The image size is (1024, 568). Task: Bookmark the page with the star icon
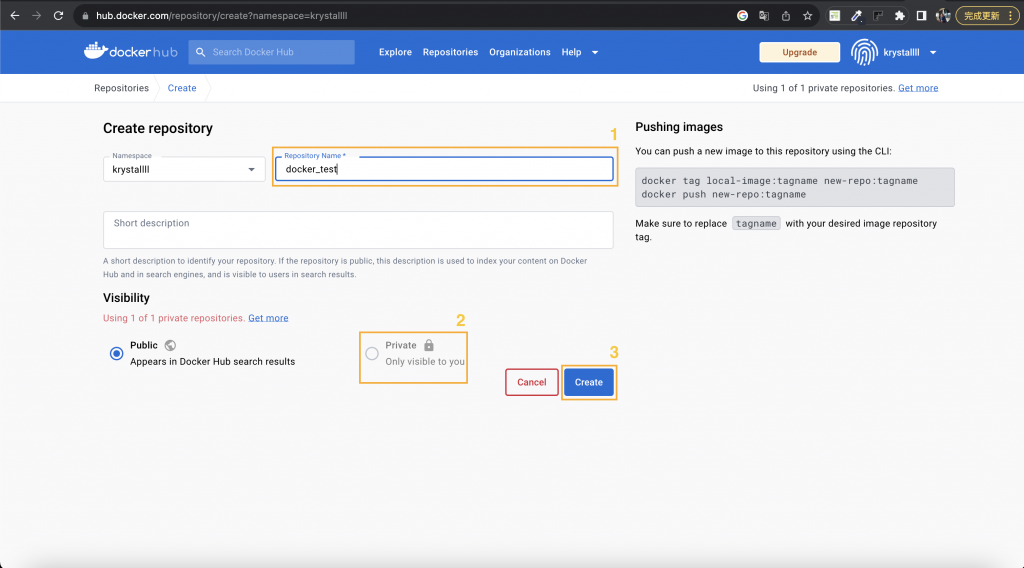click(808, 16)
